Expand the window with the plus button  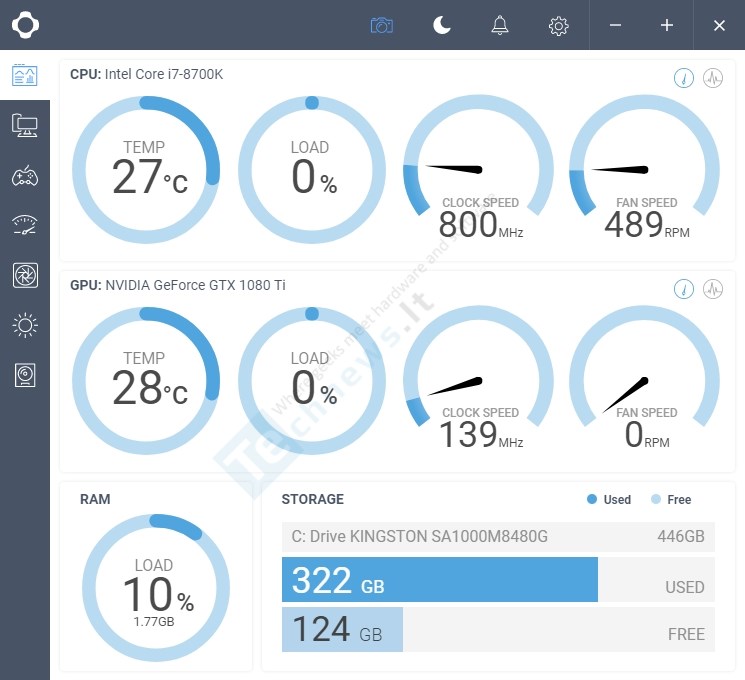click(667, 25)
